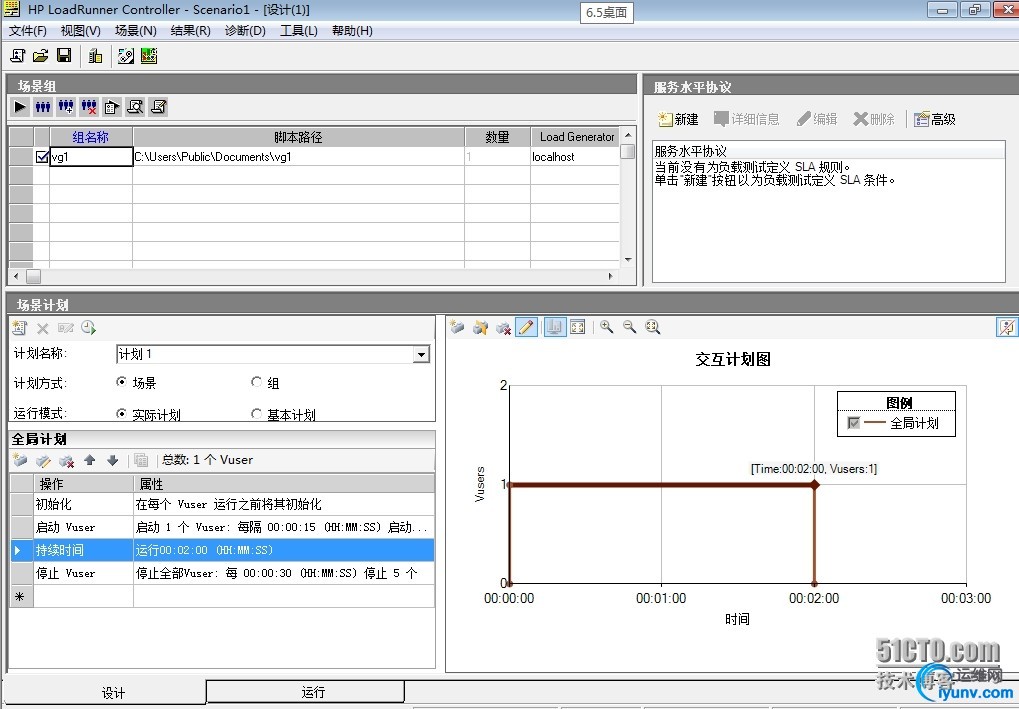Click the scenario groups horizontal scroll right arrow
Image resolution: width=1019 pixels, height=709 pixels.
click(x=610, y=276)
